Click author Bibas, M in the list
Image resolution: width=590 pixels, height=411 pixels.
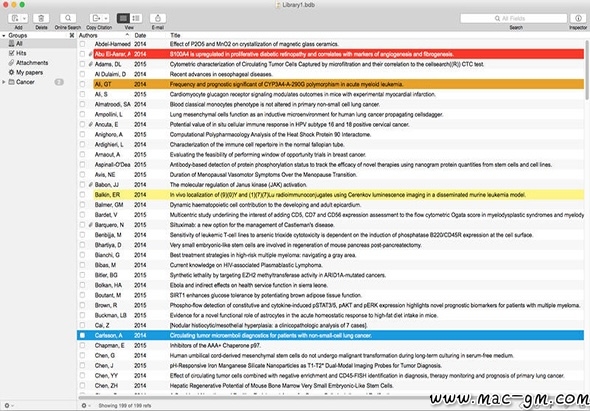coord(105,265)
